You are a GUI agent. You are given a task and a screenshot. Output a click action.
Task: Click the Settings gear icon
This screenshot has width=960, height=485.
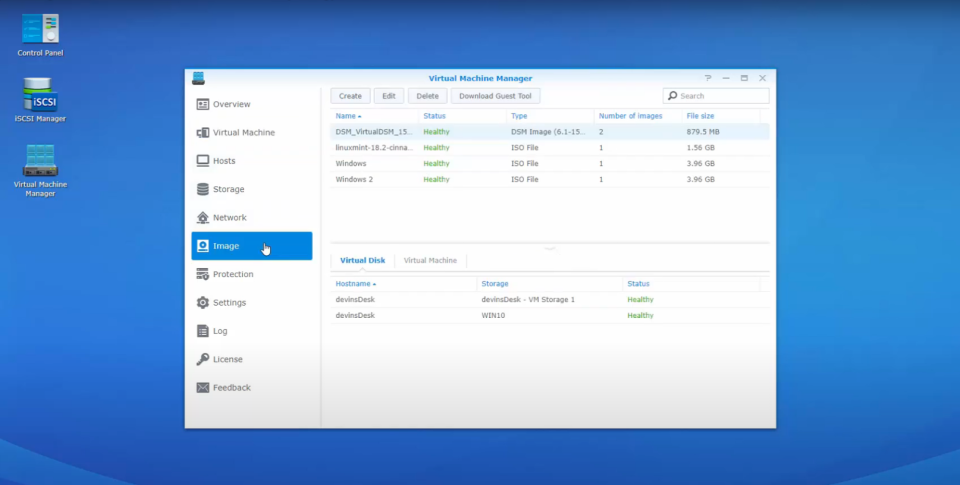point(203,303)
